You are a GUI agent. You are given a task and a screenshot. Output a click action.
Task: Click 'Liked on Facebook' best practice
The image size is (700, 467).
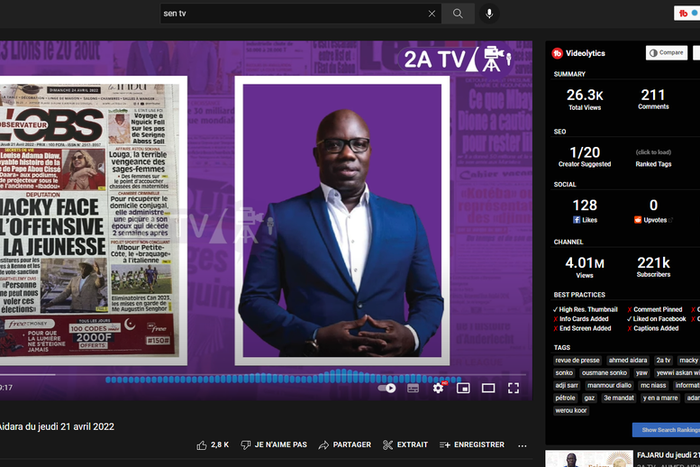pyautogui.click(x=656, y=319)
